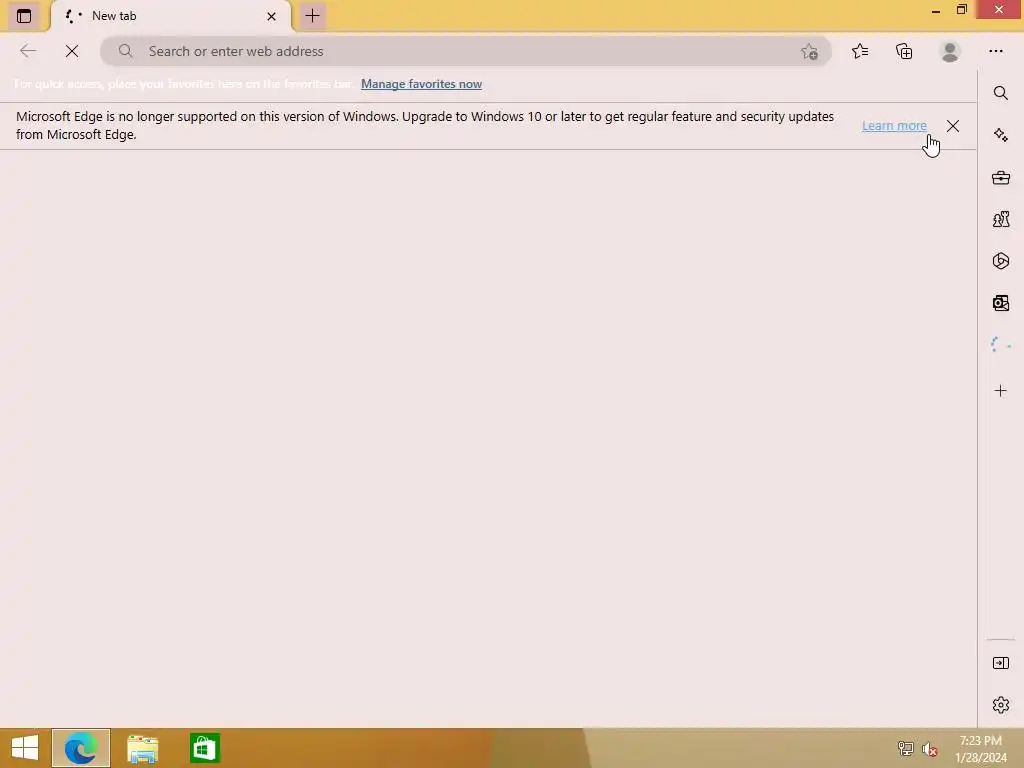Stop loading the page
This screenshot has height=768, width=1024.
pyautogui.click(x=72, y=51)
